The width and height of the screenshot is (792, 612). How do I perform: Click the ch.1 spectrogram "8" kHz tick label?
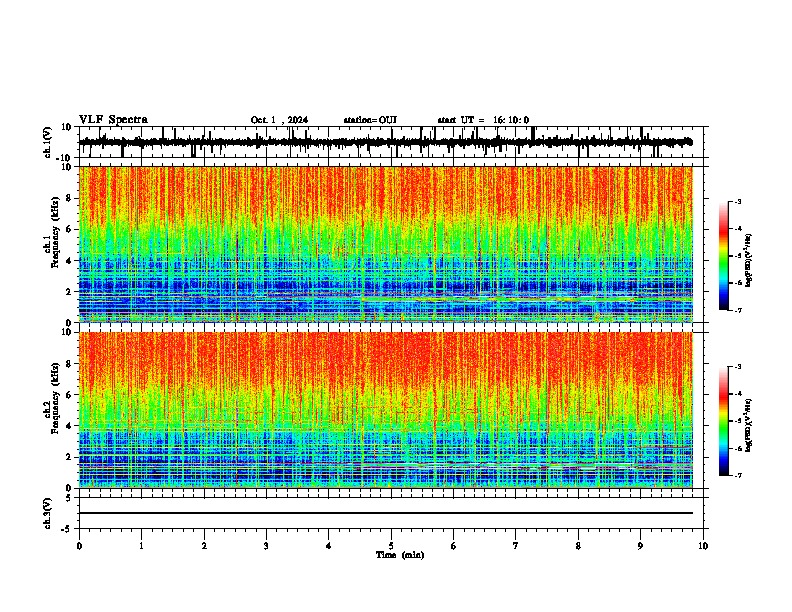(69, 198)
